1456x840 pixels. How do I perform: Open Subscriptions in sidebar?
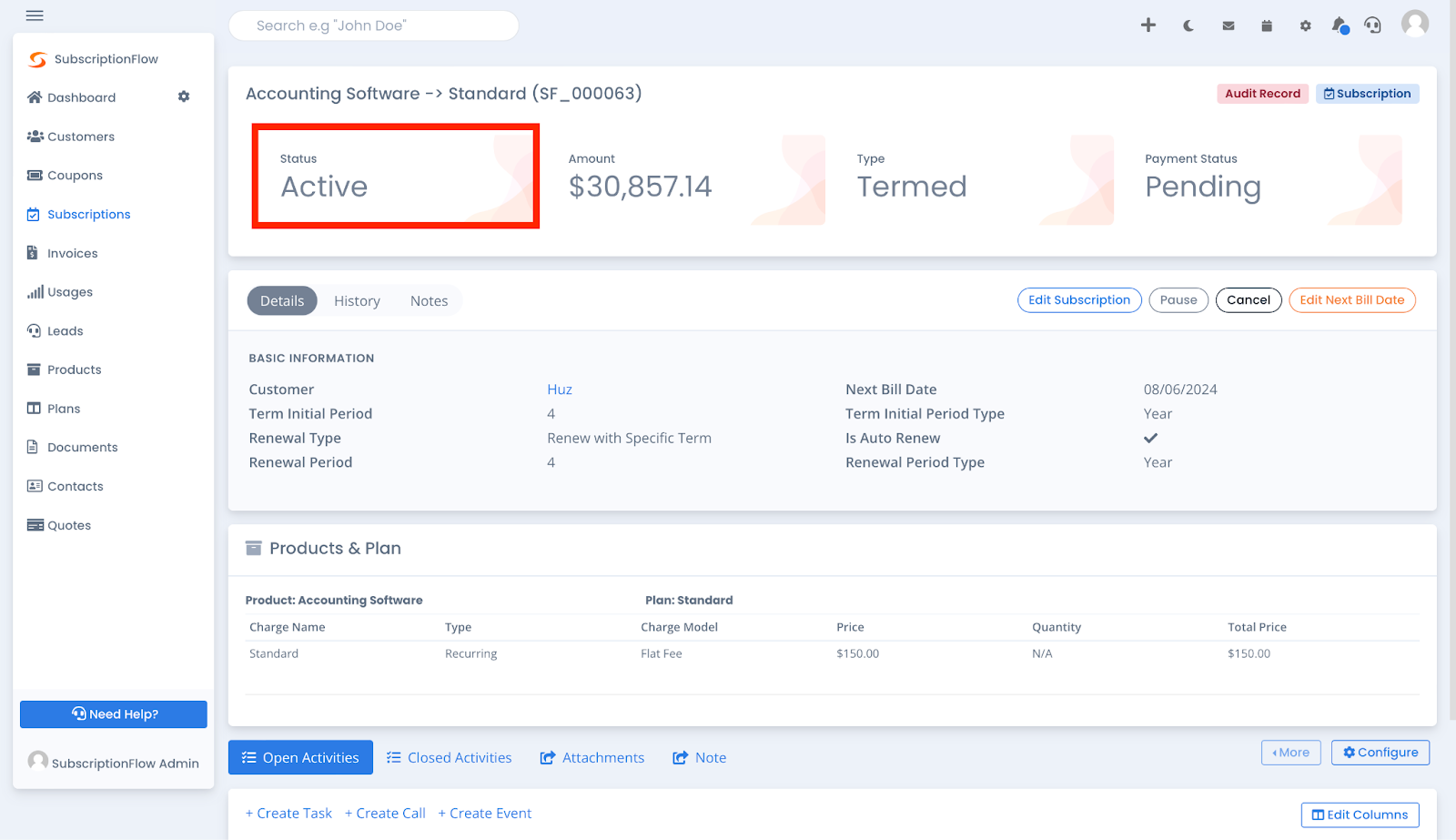(79, 215)
